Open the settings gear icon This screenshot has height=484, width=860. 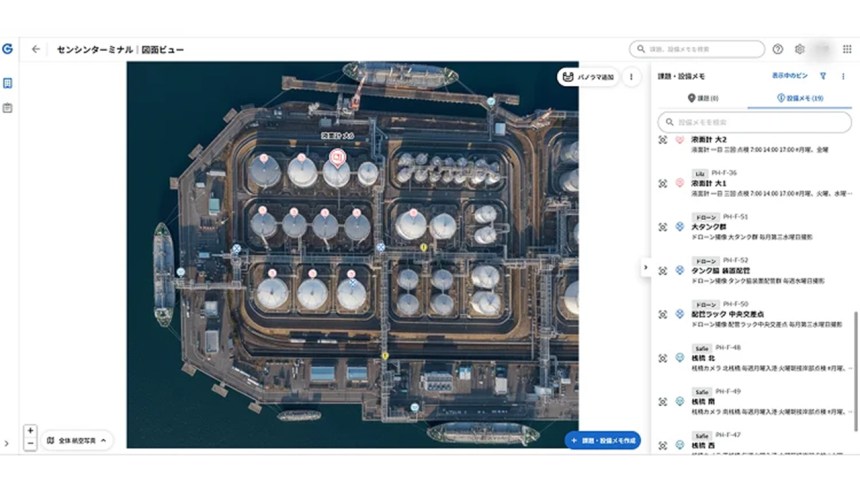800,49
